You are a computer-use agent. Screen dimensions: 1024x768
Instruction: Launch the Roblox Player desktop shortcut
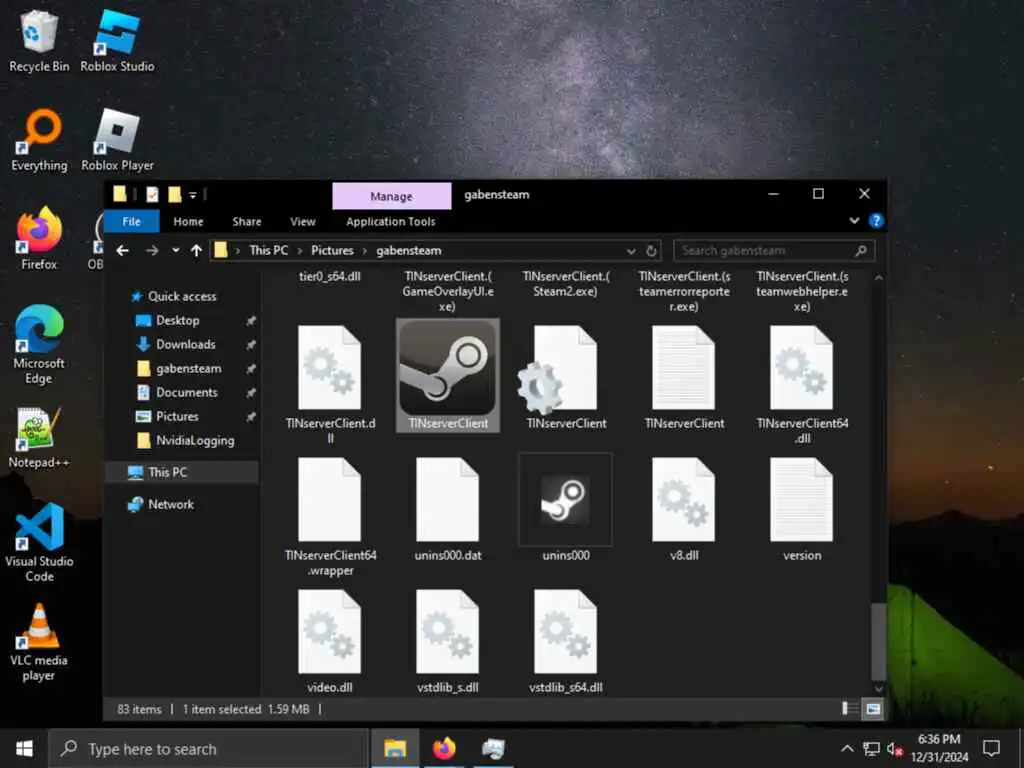pos(118,140)
